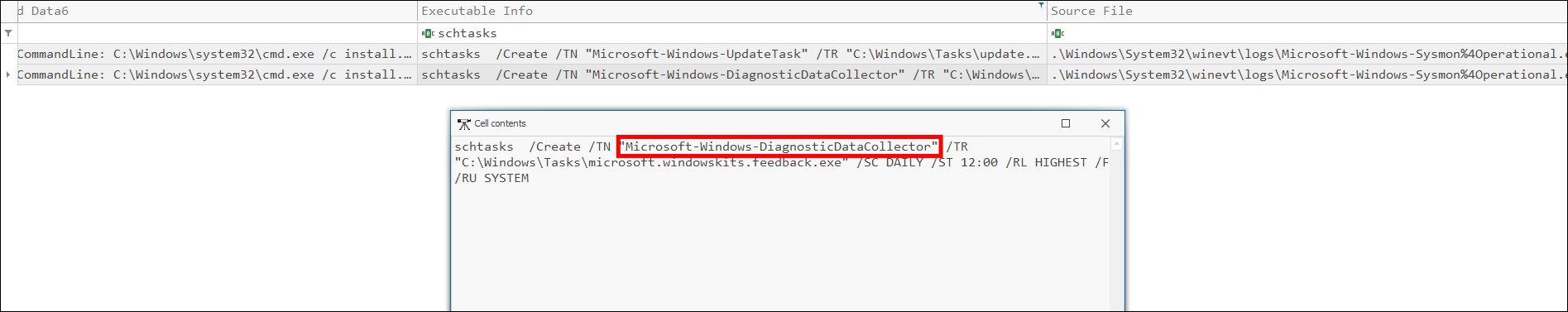
Task: Maximize the Cell contents window
Action: click(x=1066, y=123)
